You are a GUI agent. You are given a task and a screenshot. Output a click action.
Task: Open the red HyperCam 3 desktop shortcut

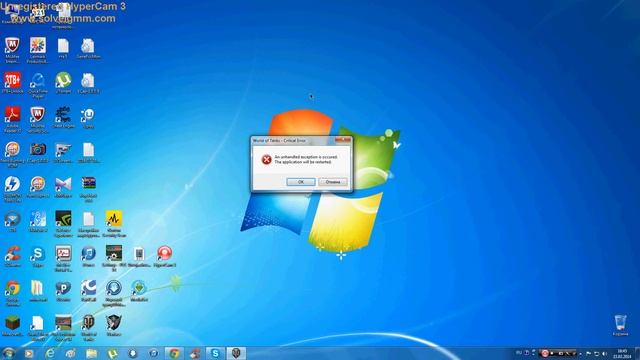(x=164, y=256)
